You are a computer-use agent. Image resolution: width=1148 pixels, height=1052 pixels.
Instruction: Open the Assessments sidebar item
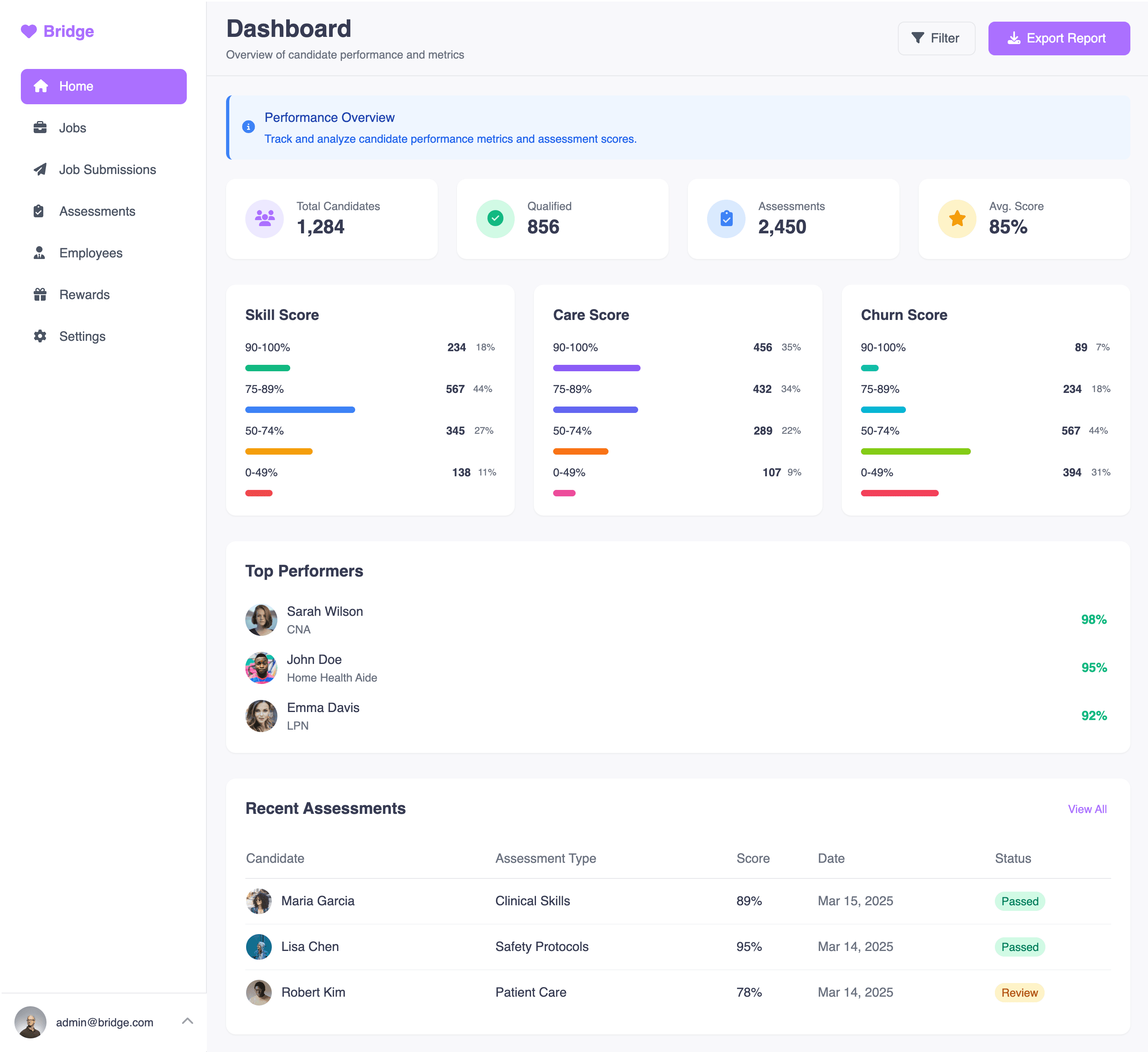97,211
